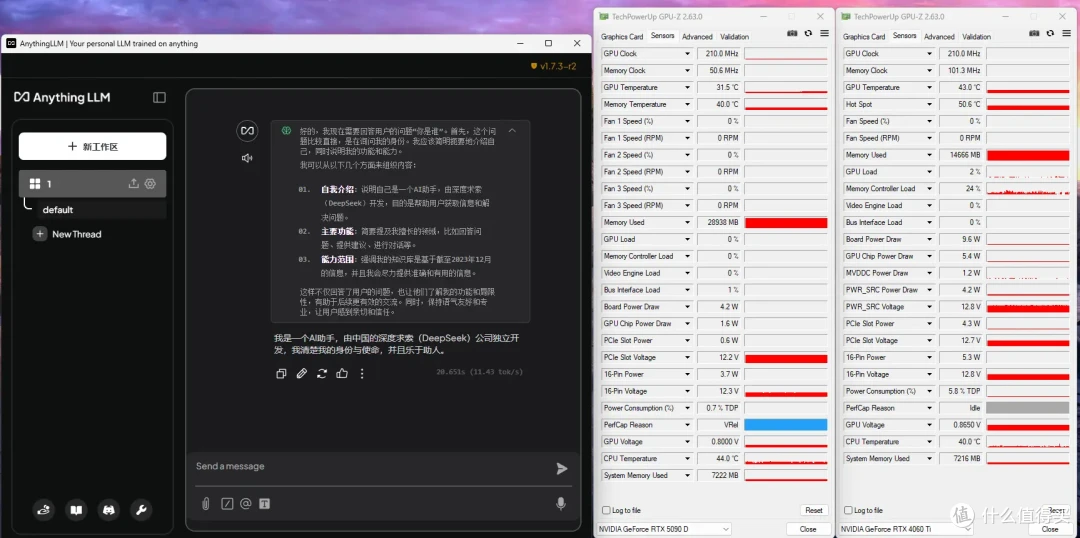Select Sensors tab in right GPU-Z
This screenshot has width=1080, height=538.
click(904, 36)
